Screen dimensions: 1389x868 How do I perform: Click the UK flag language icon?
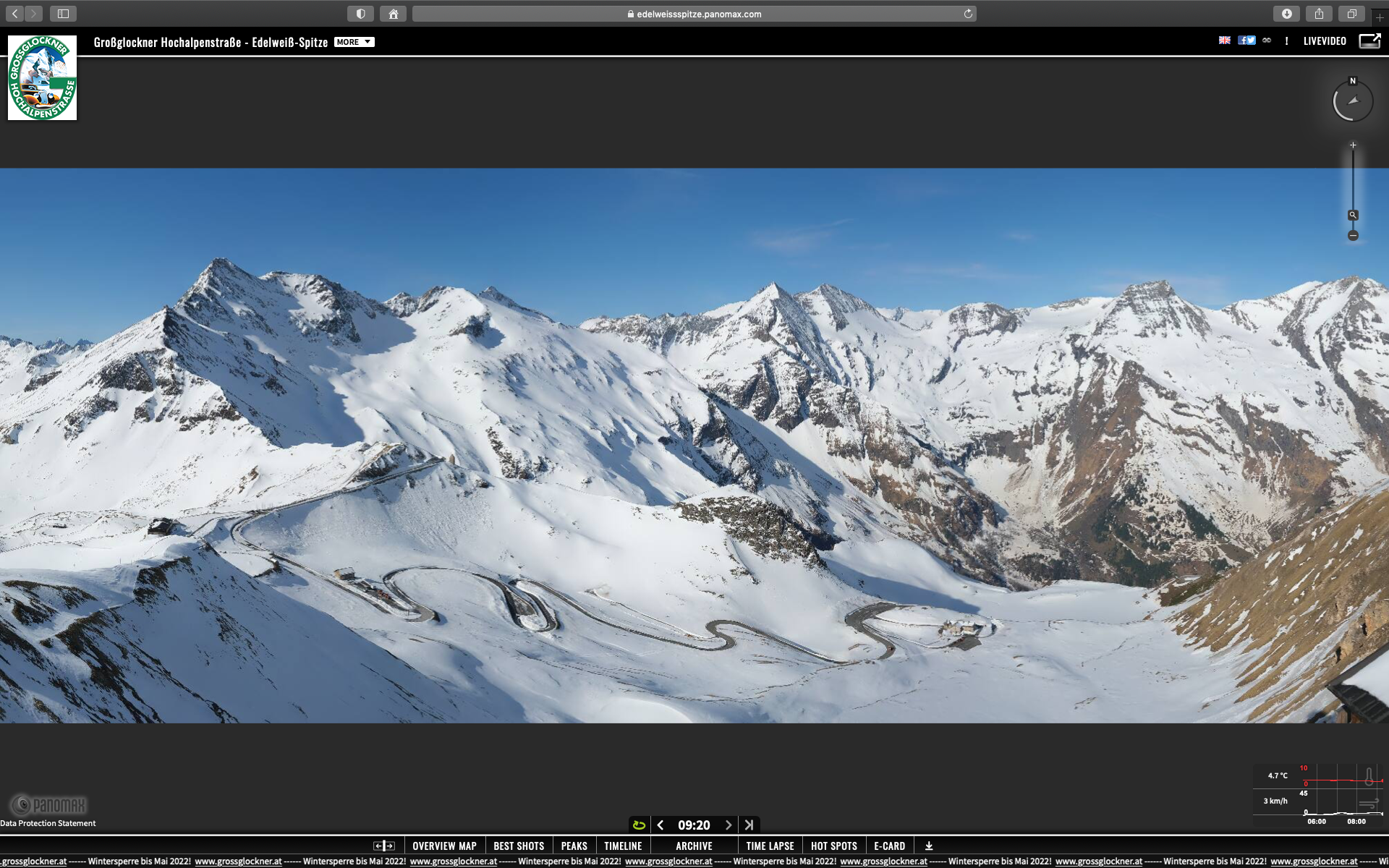pyautogui.click(x=1224, y=41)
